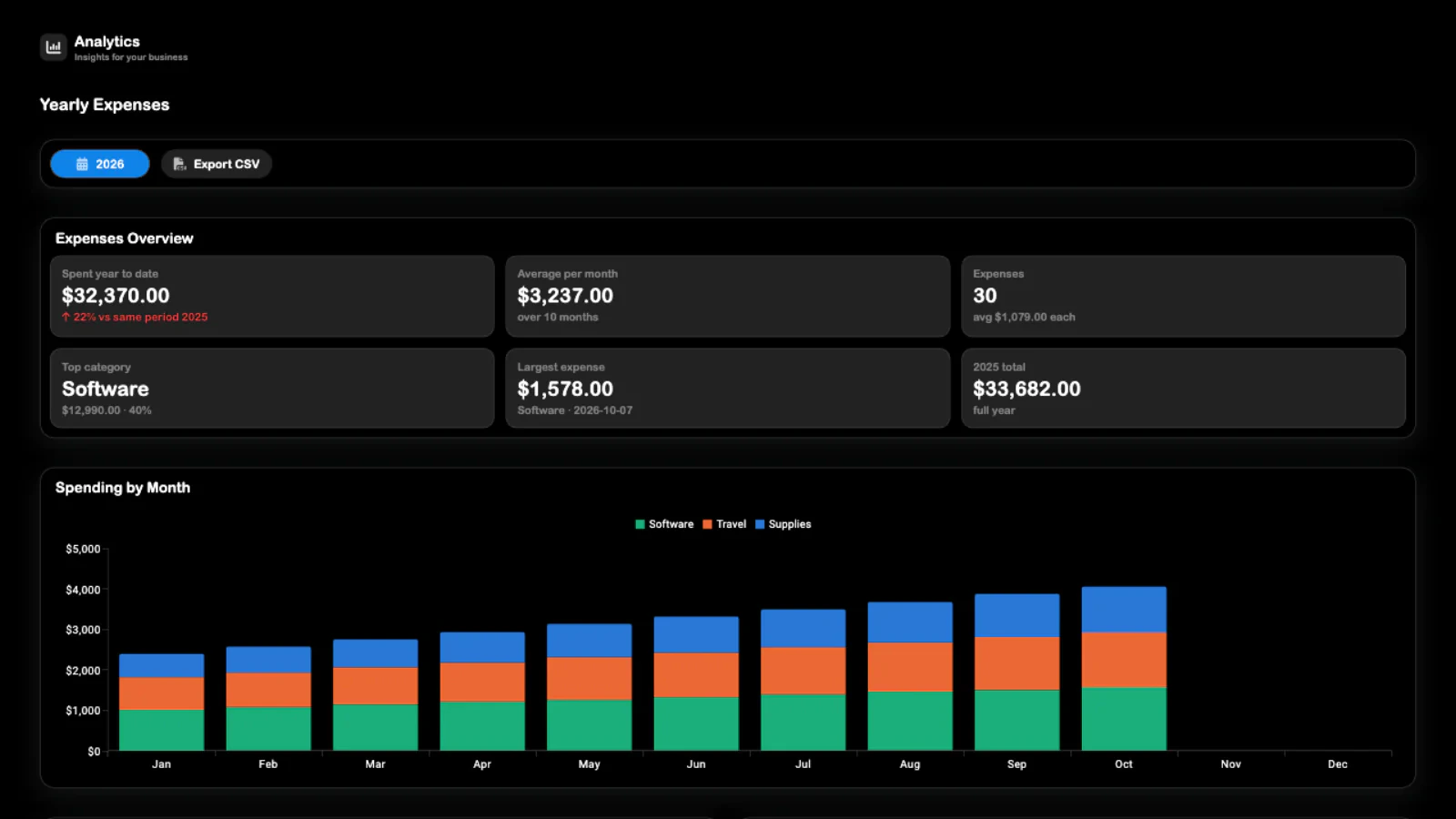This screenshot has width=1456, height=819.
Task: Click the Software bar segment for Apr
Action: pyautogui.click(x=482, y=726)
